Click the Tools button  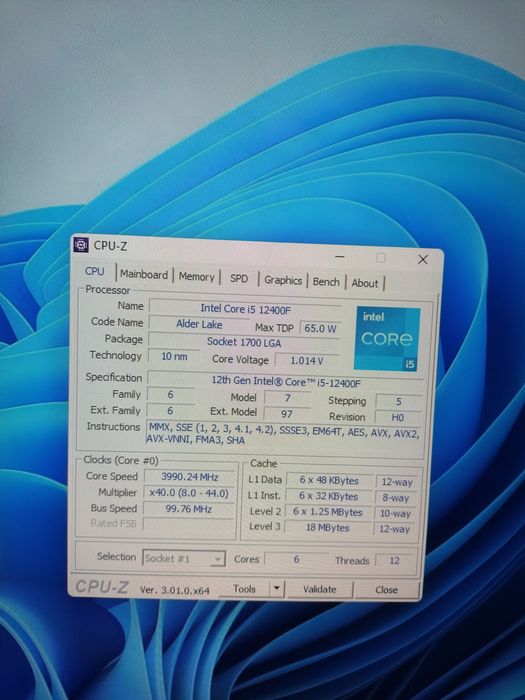pos(245,588)
